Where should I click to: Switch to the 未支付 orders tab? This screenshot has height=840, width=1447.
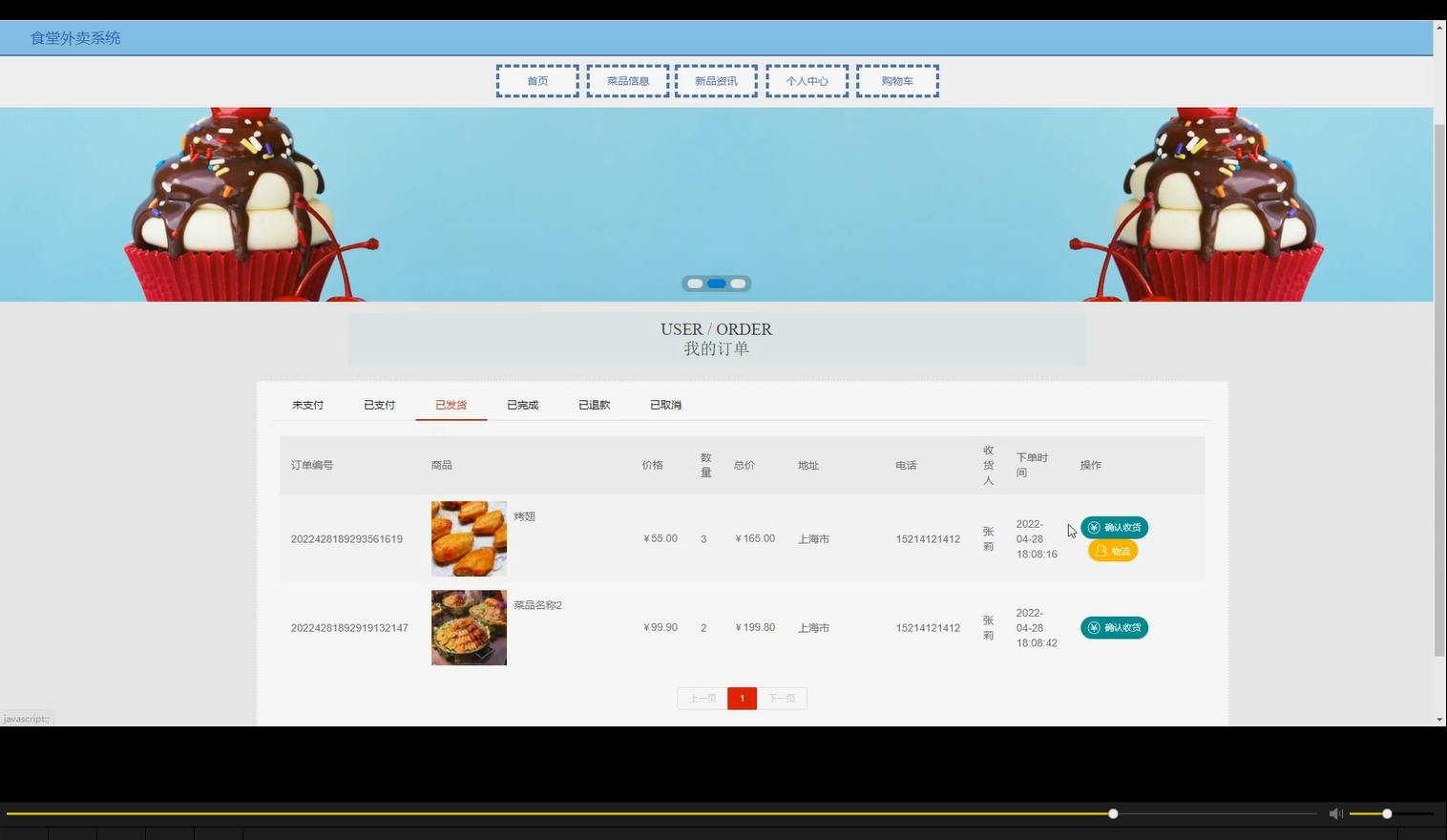tap(307, 405)
